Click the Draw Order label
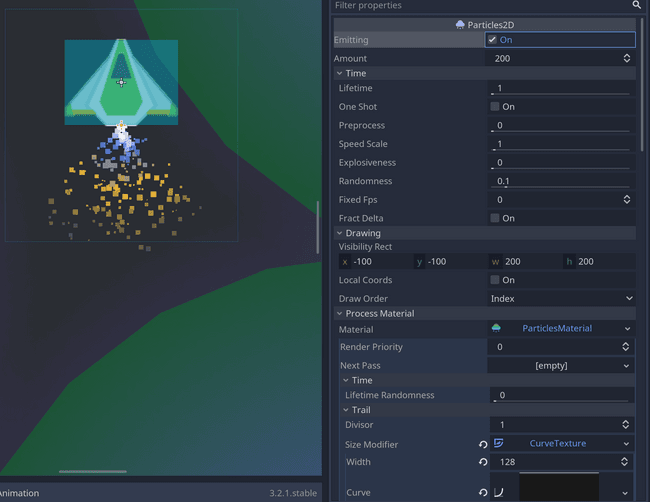Image resolution: width=650 pixels, height=502 pixels. (x=363, y=298)
